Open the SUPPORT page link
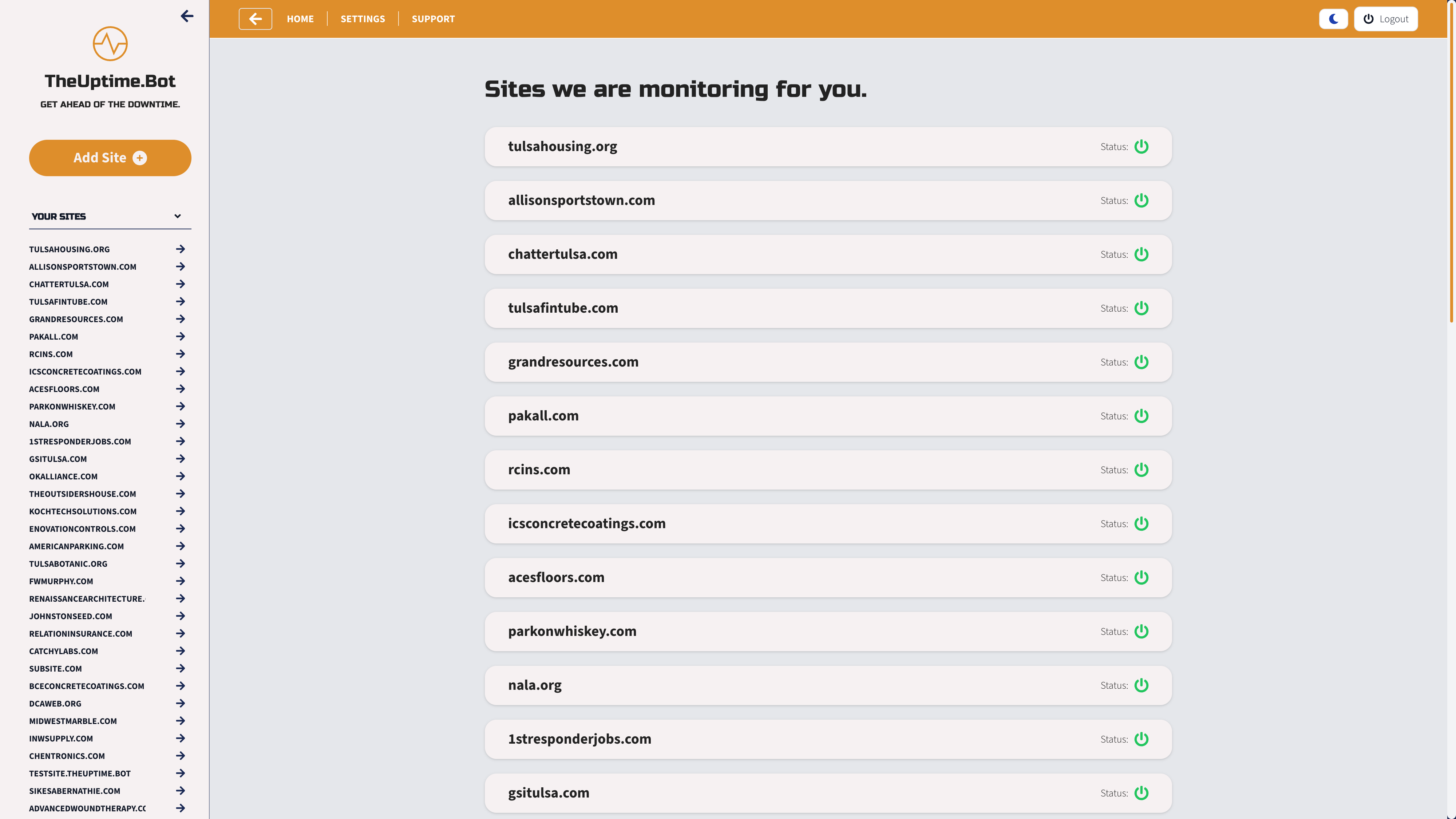The height and width of the screenshot is (819, 1456). [433, 19]
